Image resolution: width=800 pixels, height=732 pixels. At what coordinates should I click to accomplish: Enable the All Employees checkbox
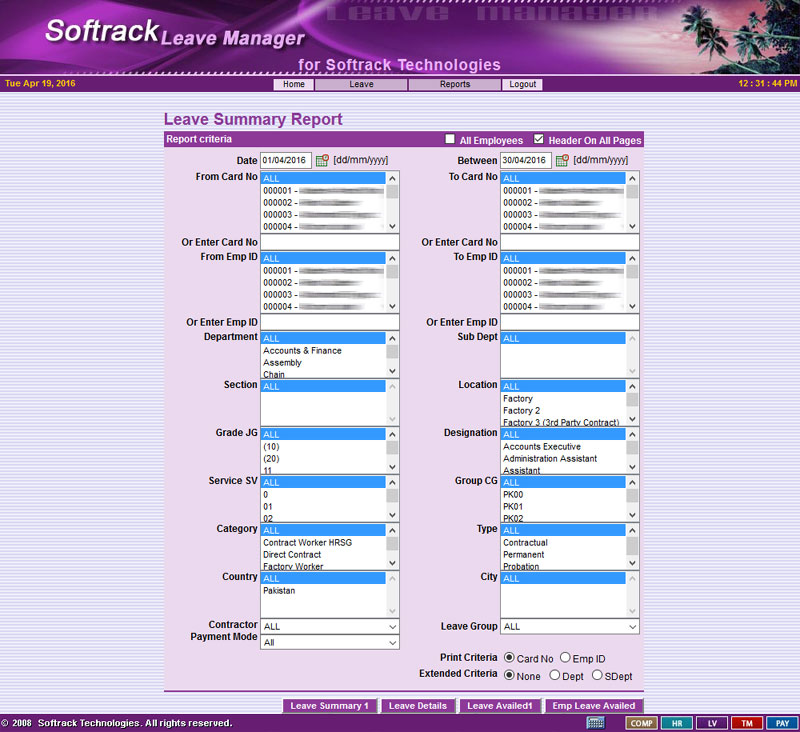[451, 140]
